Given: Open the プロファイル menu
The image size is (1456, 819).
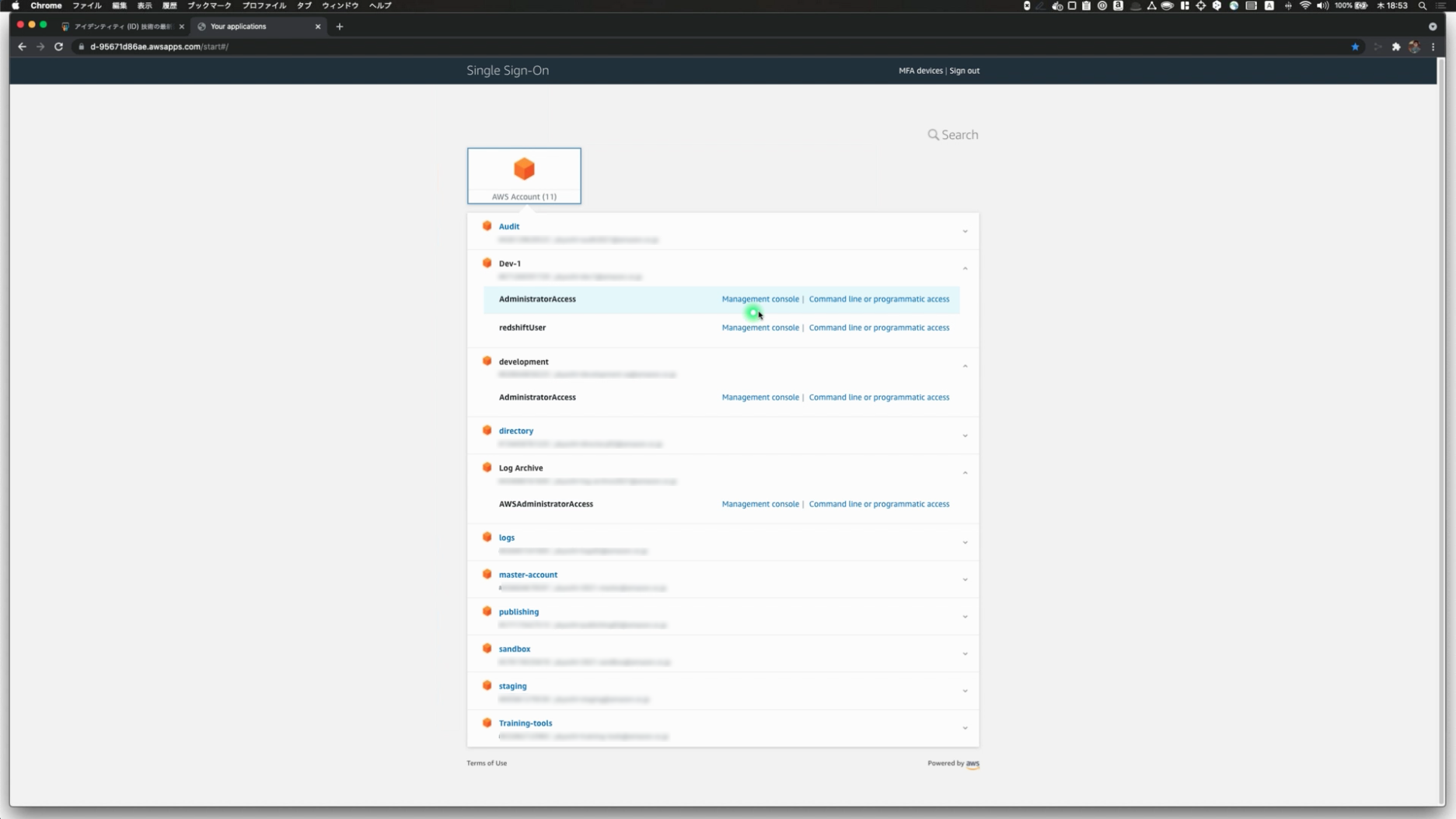Looking at the screenshot, I should tap(264, 5).
